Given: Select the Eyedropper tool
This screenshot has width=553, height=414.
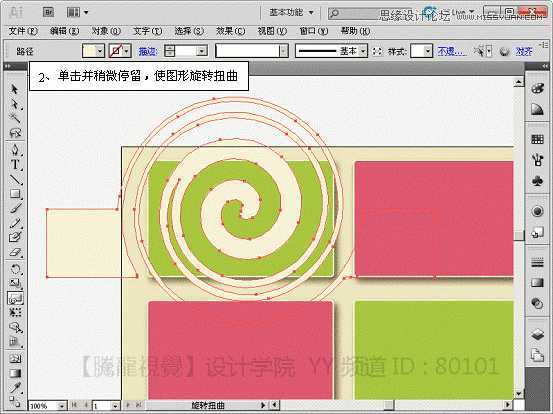Looking at the screenshot, I should click(15, 388).
